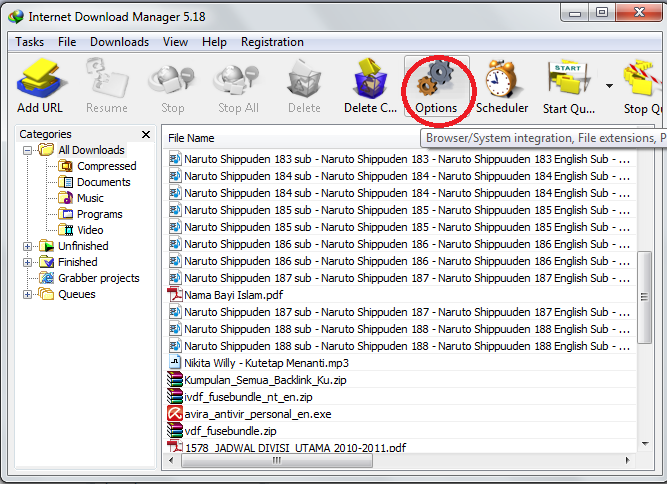The width and height of the screenshot is (667, 486).
Task: Select All Downloads in the tree
Action: tap(91, 150)
